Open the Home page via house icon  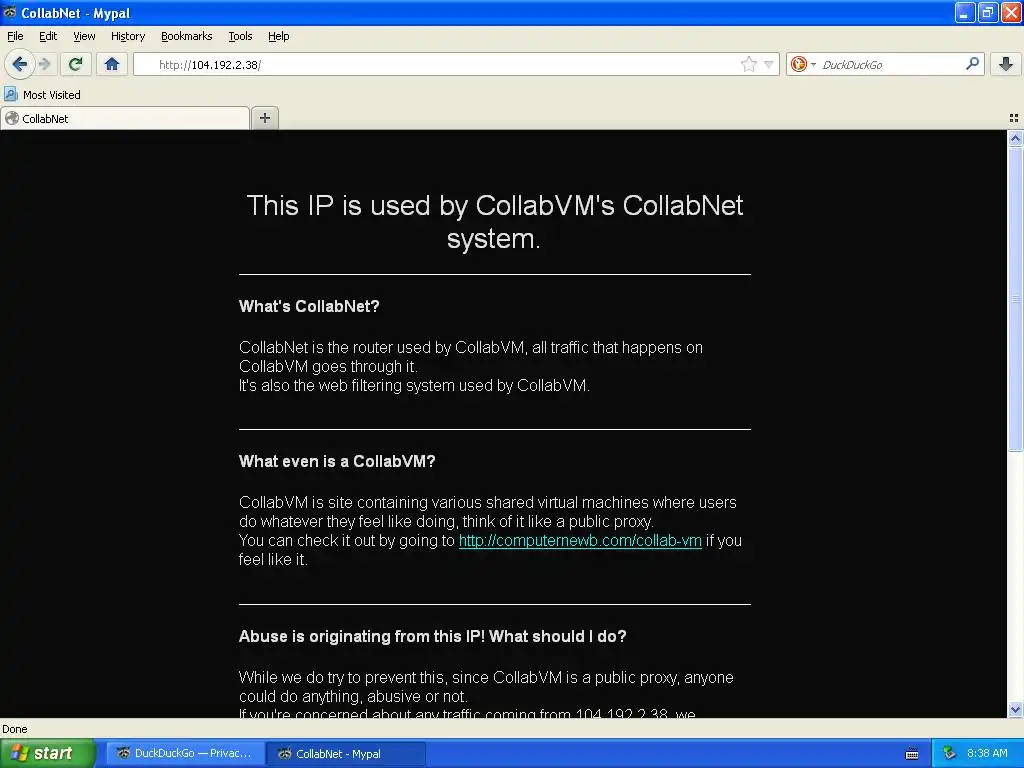pyautogui.click(x=112, y=64)
